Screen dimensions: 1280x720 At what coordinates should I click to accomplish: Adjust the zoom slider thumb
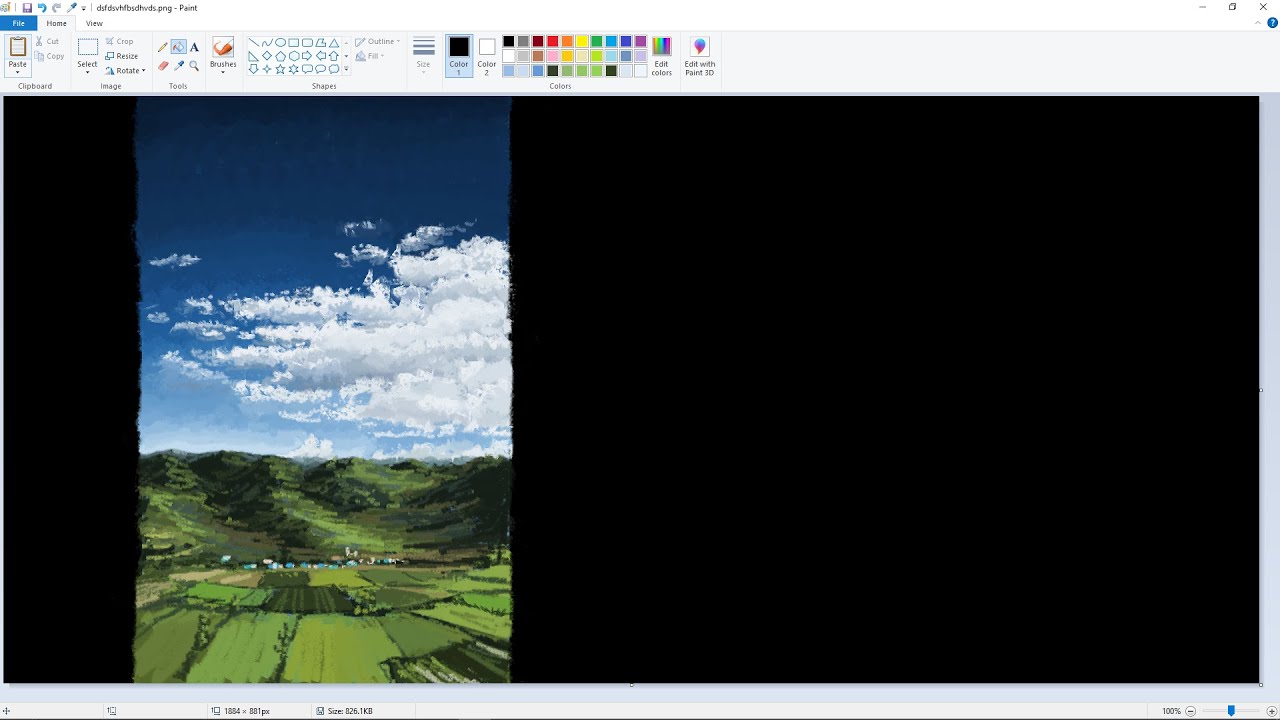click(x=1231, y=711)
